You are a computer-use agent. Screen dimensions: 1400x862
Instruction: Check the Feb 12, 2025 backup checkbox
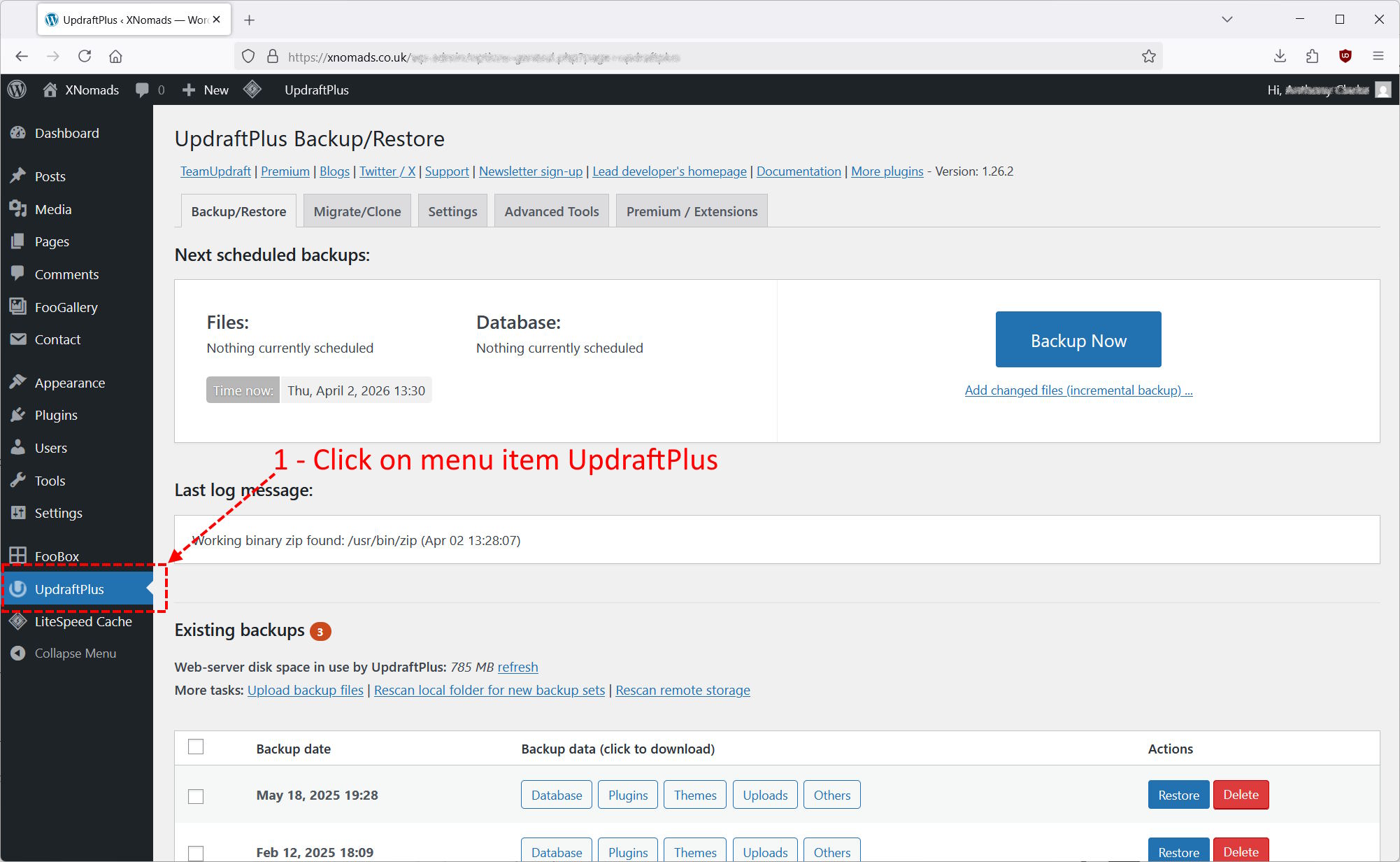[196, 853]
